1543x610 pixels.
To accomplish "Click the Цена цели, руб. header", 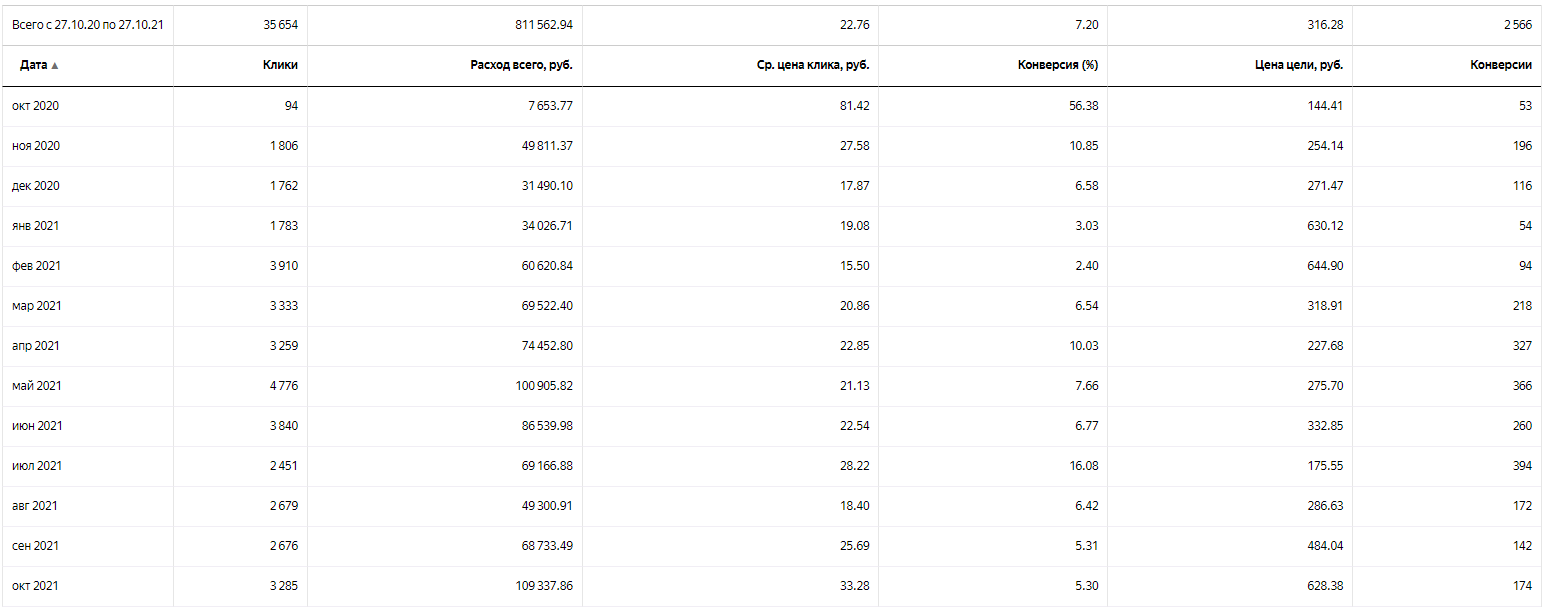I will coord(1300,65).
